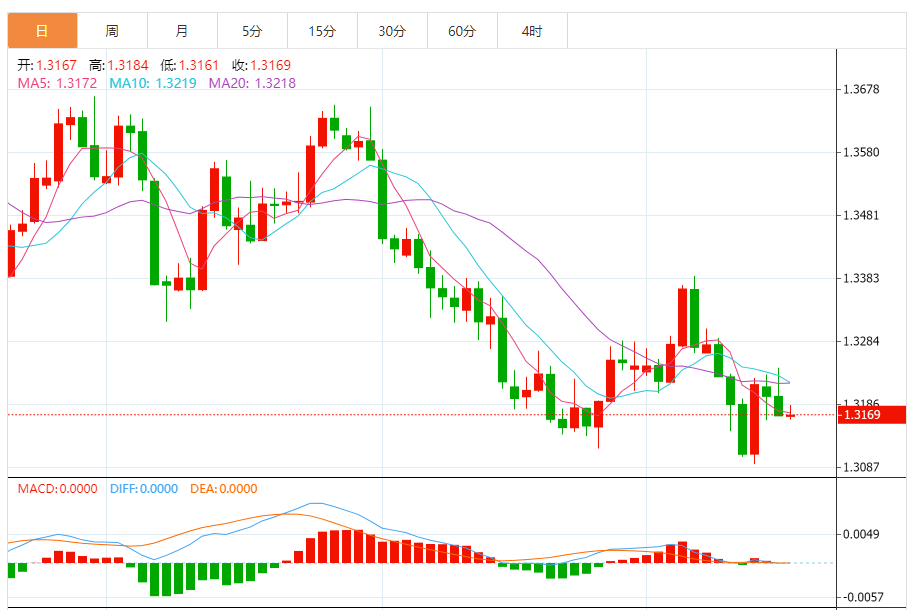Screen dimensions: 917x610
Task: Open the 5分 interval tab
Action: coord(252,31)
